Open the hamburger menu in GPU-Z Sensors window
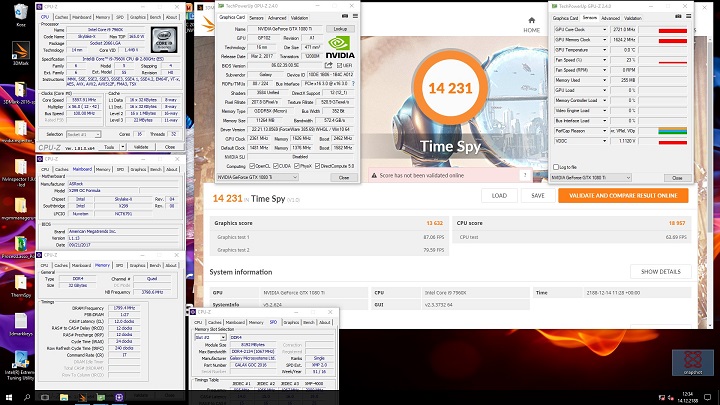The image size is (720, 405). (x=688, y=17)
